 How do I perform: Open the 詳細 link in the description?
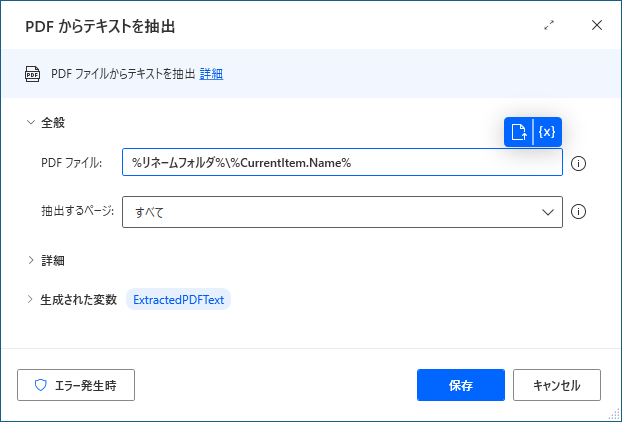tap(211, 74)
